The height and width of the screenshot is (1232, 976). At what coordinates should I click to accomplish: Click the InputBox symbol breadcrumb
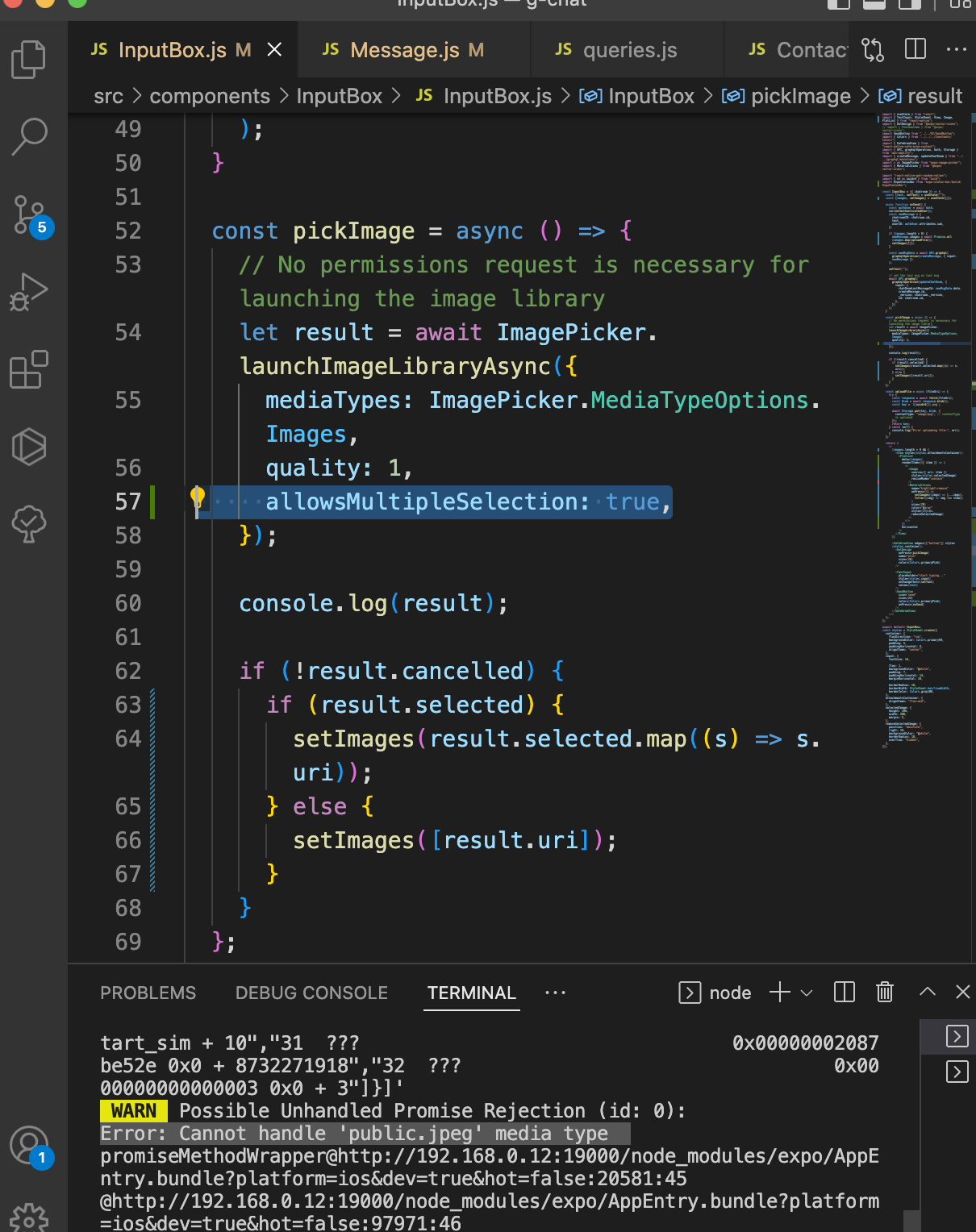pyautogui.click(x=637, y=96)
